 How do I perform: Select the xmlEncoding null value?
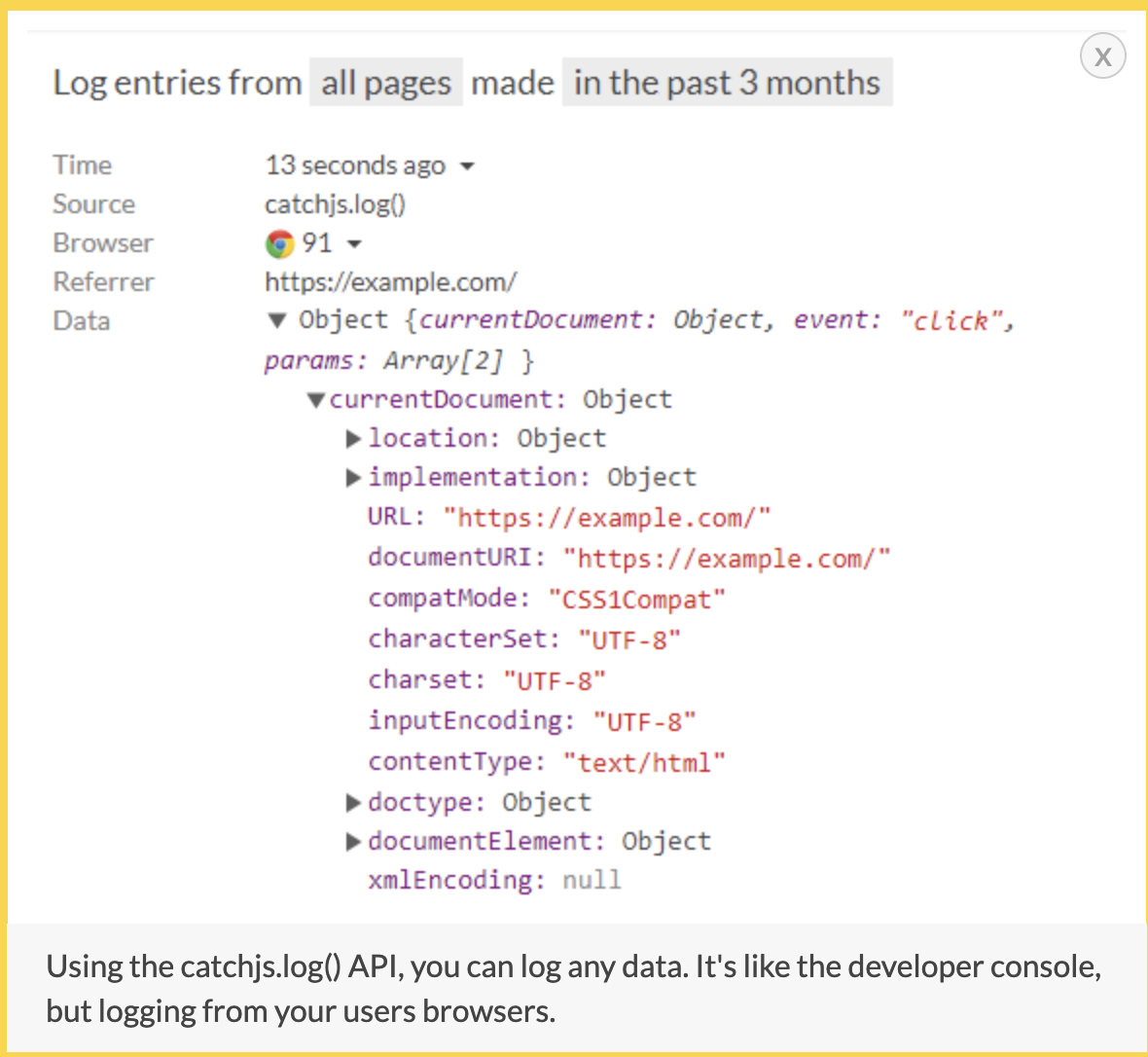click(592, 880)
